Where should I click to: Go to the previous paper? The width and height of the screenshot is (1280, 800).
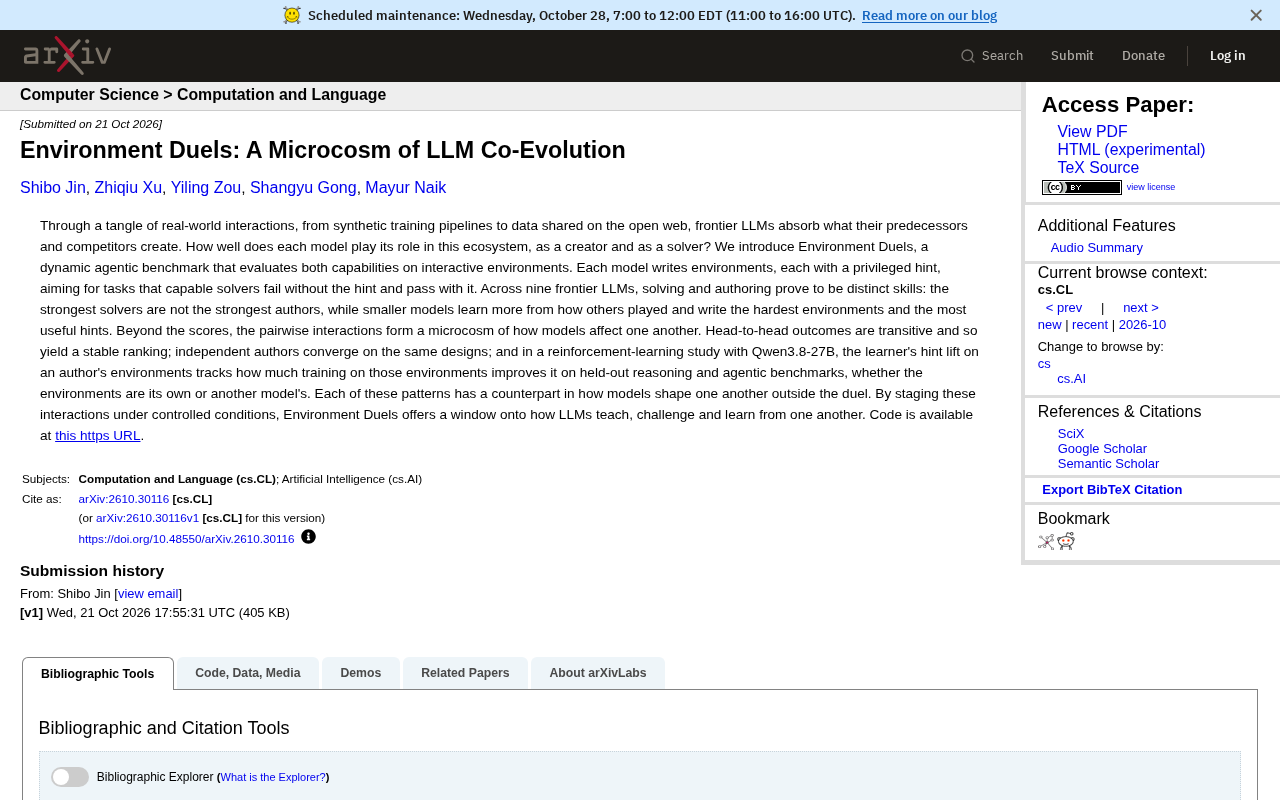coord(1064,308)
